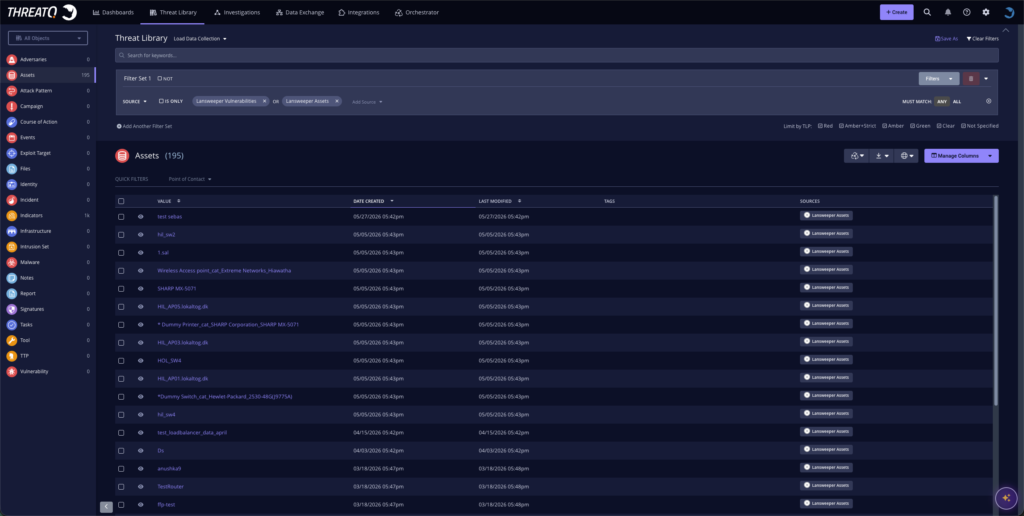The width and height of the screenshot is (1024, 516).
Task: Toggle the IS ONLY checkbox
Action: (x=161, y=101)
